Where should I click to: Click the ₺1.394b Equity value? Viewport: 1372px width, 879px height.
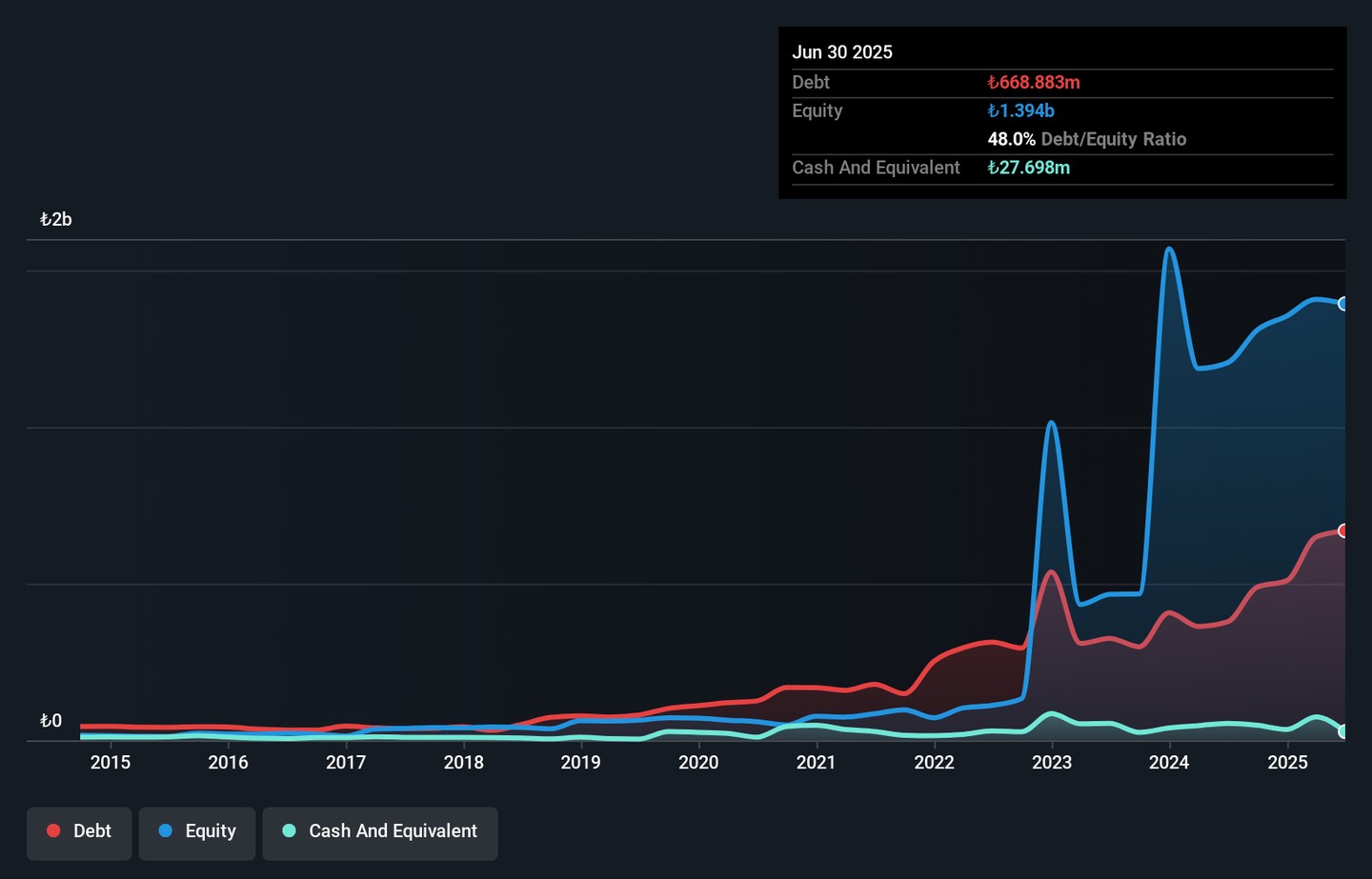(1020, 110)
